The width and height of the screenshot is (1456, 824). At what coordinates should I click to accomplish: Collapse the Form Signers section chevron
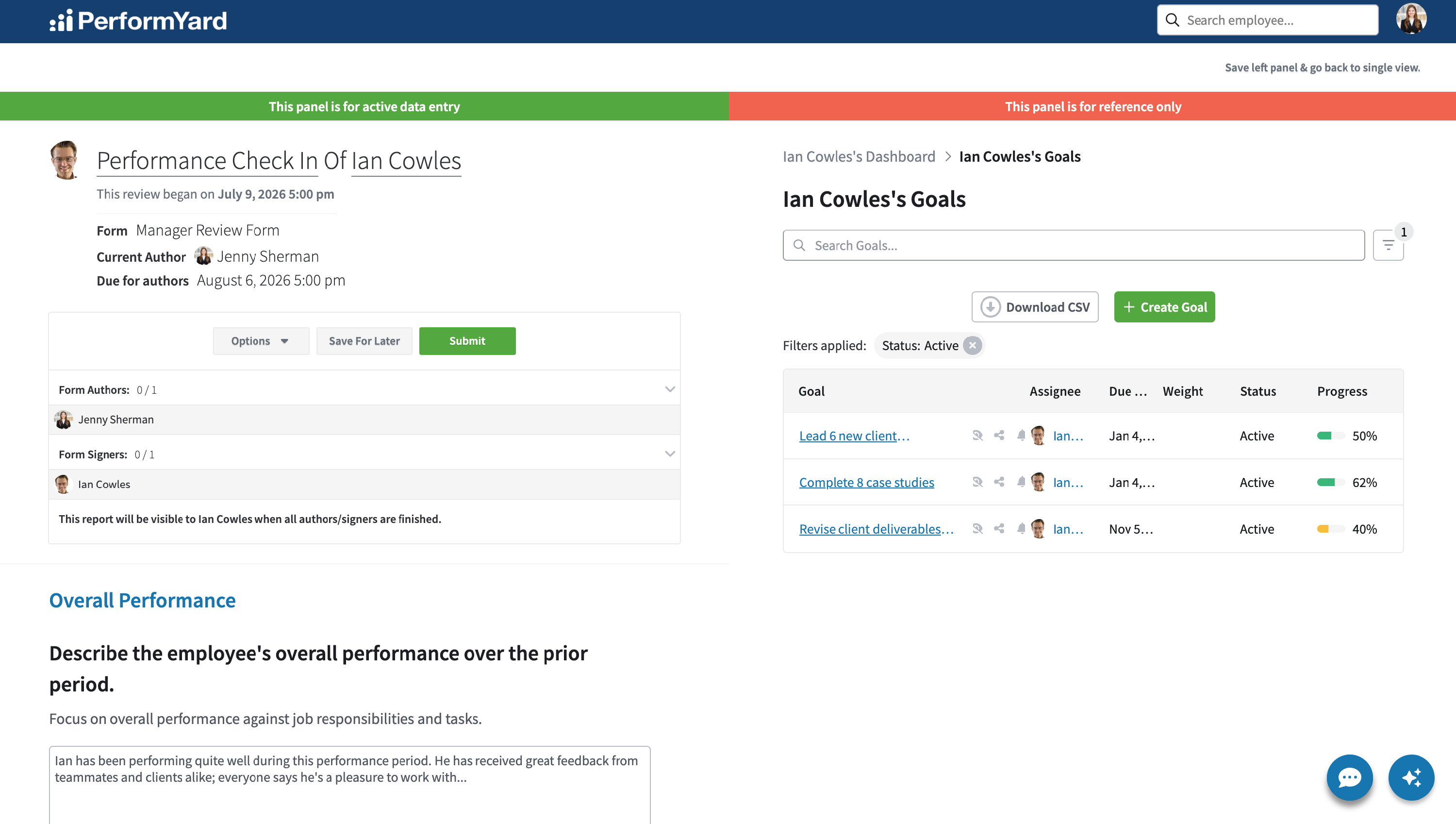(670, 454)
